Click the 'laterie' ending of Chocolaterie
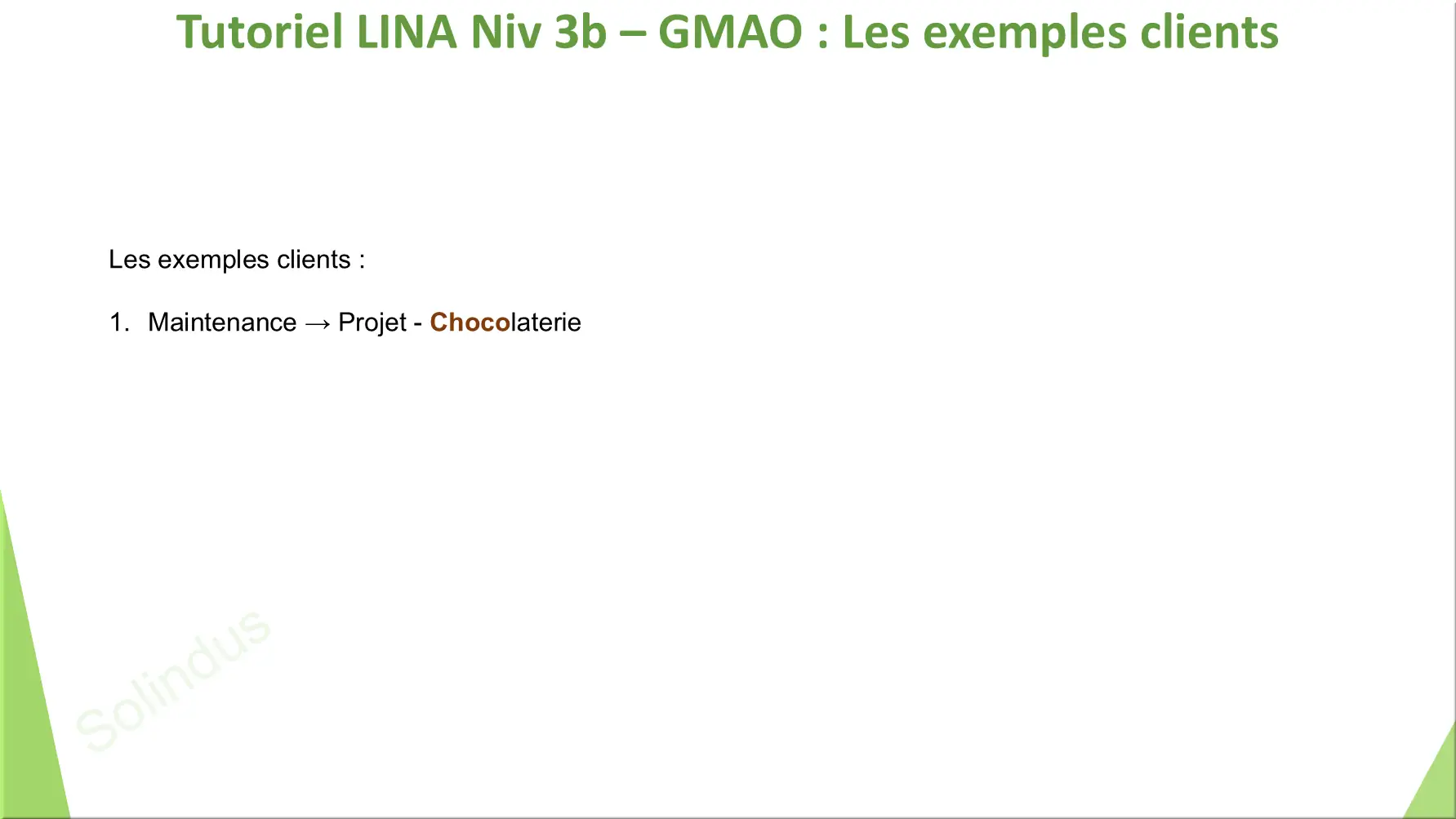 [x=546, y=323]
